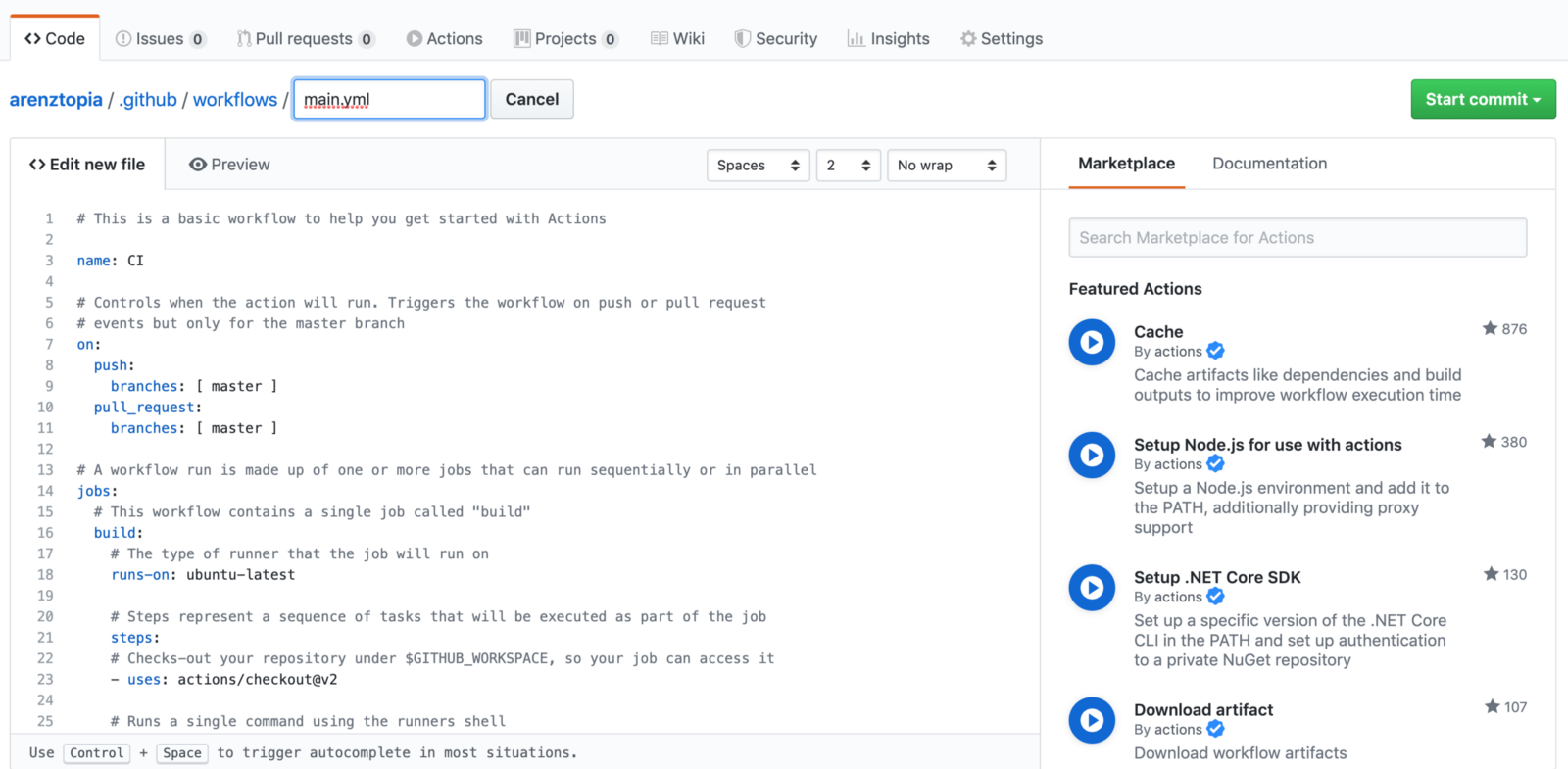The width and height of the screenshot is (1568, 769).
Task: Open the Start commit dropdown
Action: click(1483, 99)
